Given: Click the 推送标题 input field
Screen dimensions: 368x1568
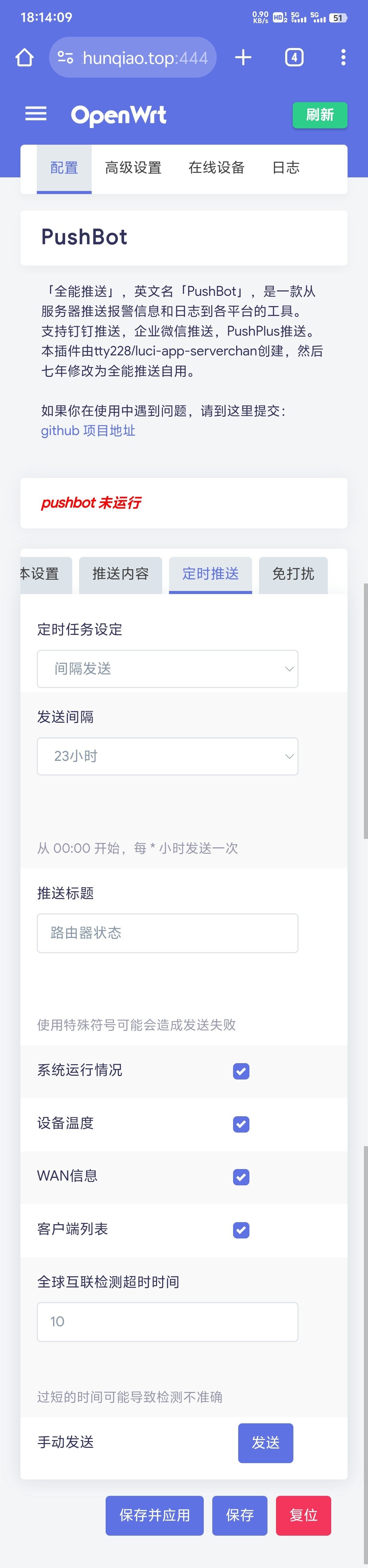Looking at the screenshot, I should (x=168, y=933).
